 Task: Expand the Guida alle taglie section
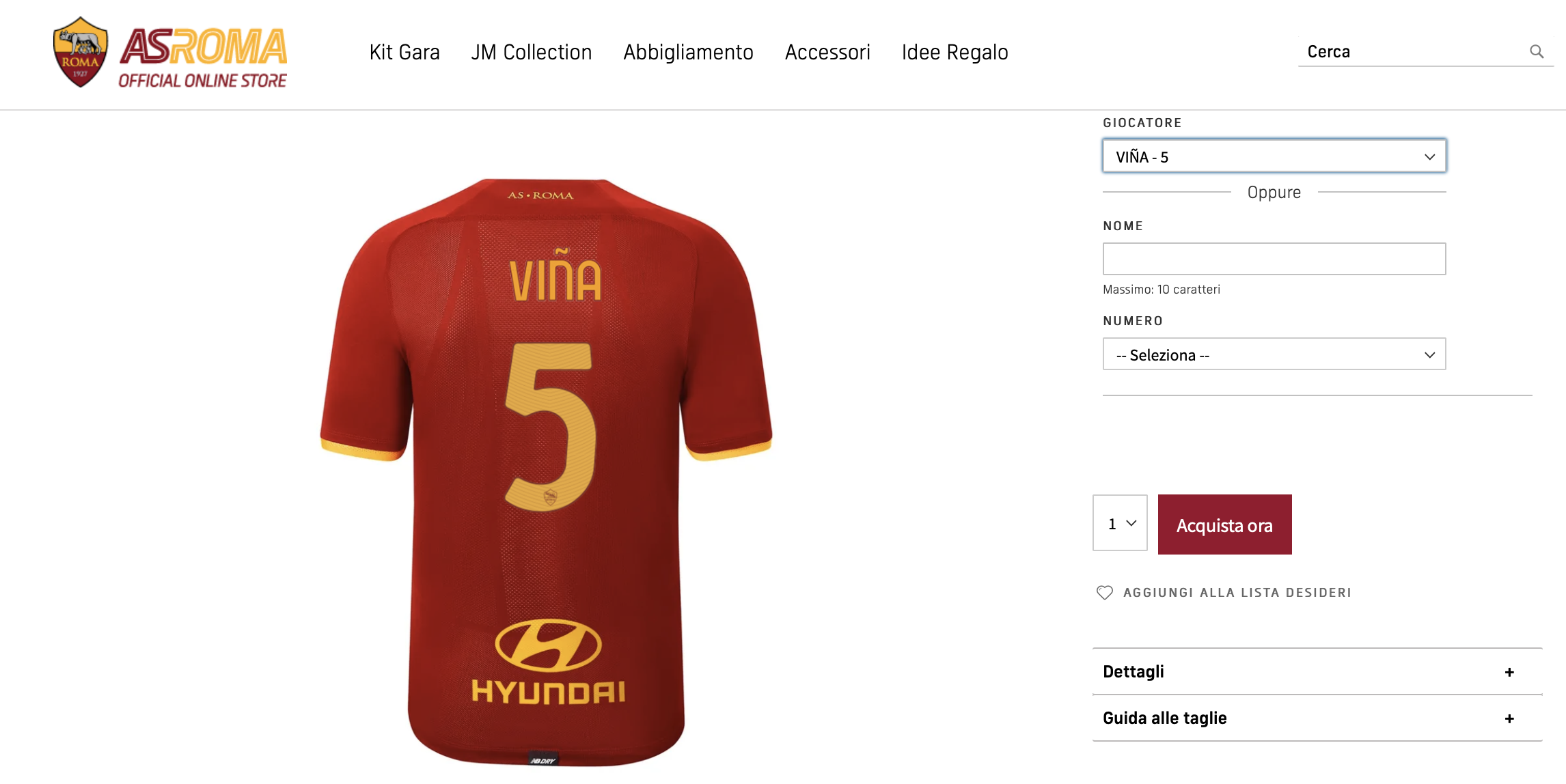tap(1317, 718)
